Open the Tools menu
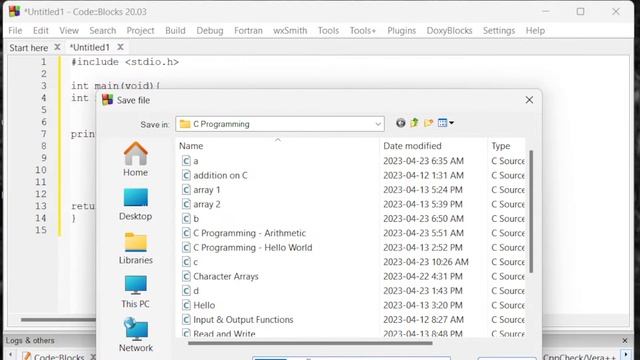This screenshot has height=360, width=640. click(328, 31)
